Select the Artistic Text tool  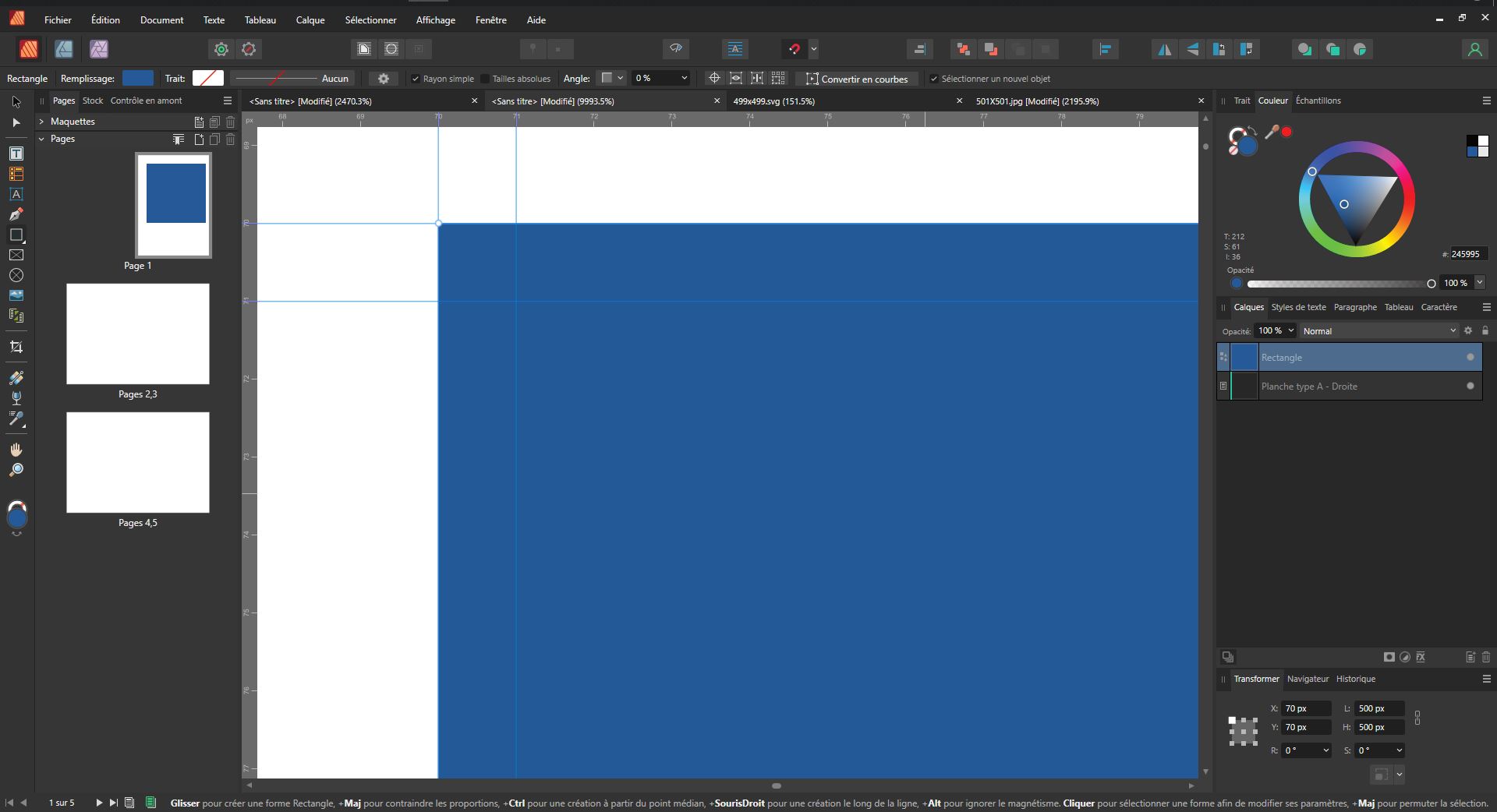coord(16,194)
